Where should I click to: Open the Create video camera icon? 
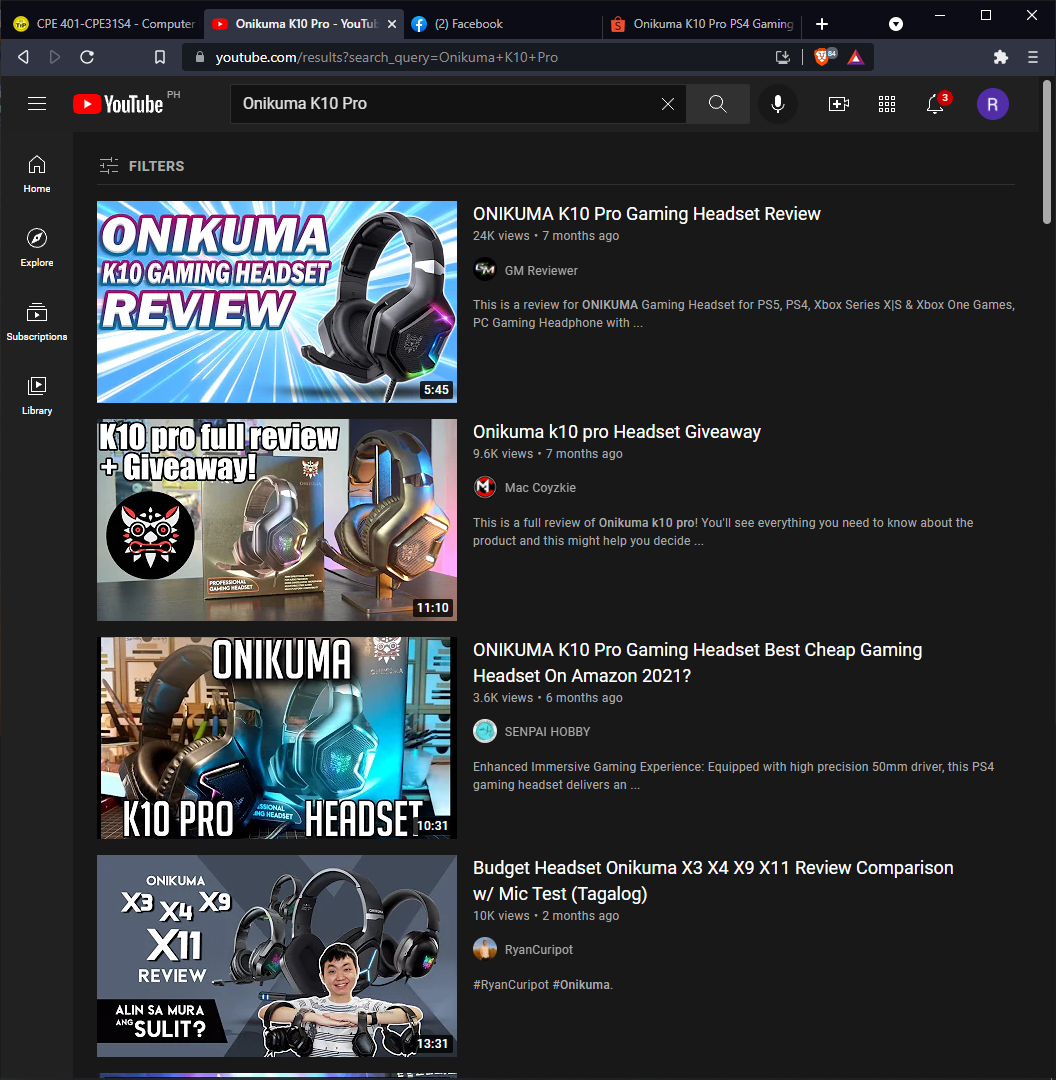click(x=838, y=104)
